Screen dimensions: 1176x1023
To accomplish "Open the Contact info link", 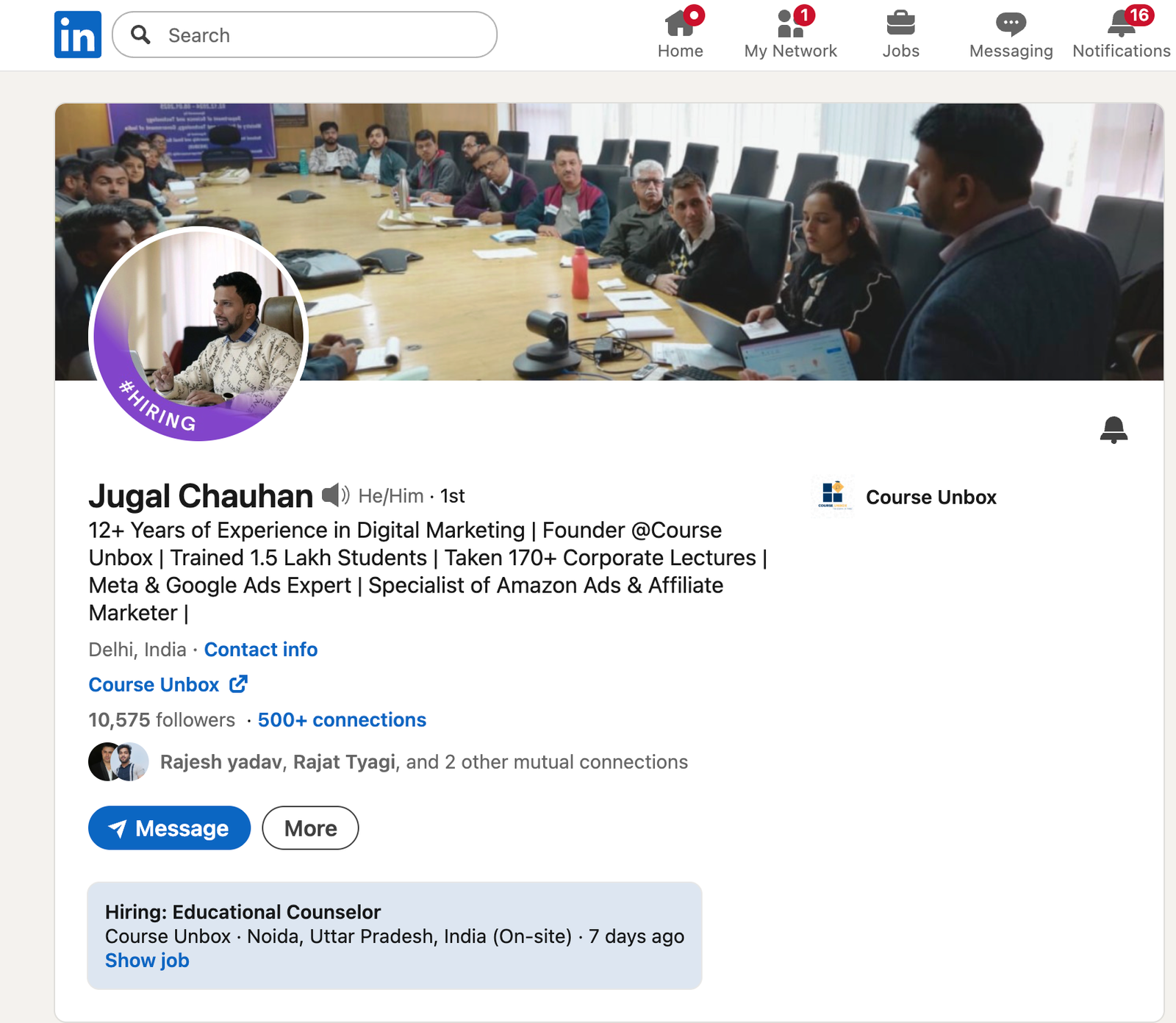I will pyautogui.click(x=261, y=650).
